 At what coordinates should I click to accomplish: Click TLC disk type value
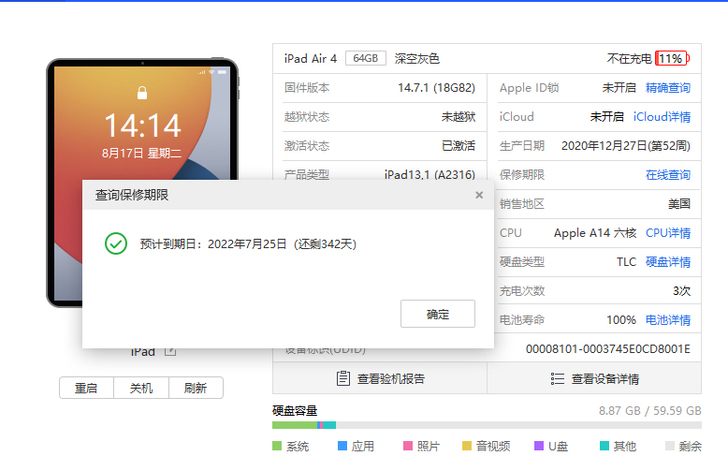coord(626,262)
